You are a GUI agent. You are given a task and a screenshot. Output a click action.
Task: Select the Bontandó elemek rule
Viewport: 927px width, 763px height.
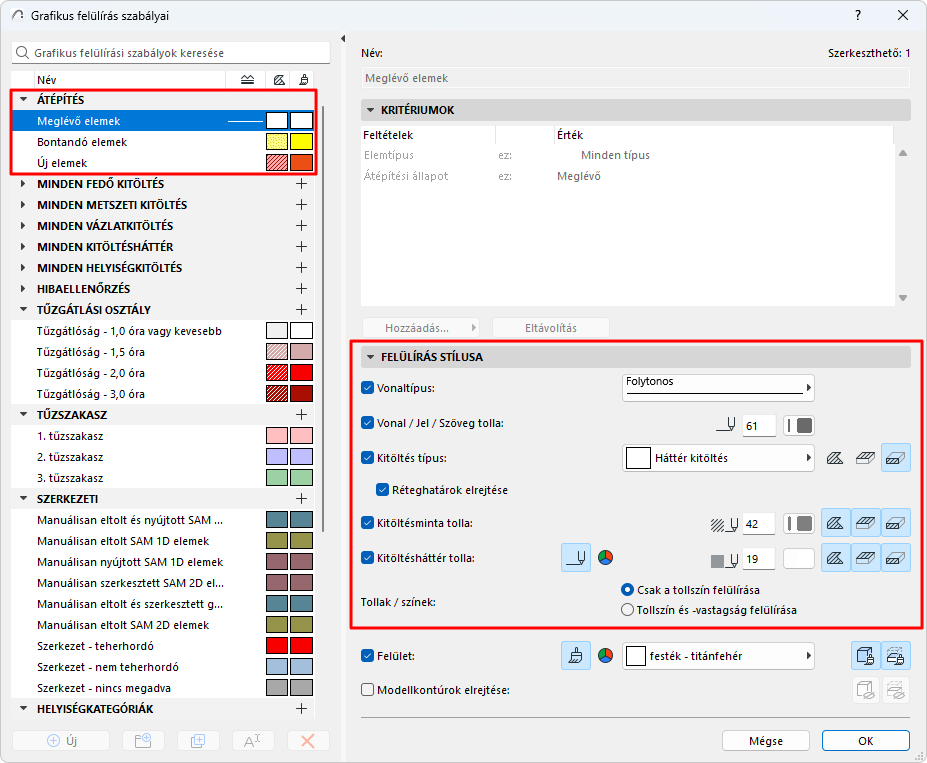163,142
